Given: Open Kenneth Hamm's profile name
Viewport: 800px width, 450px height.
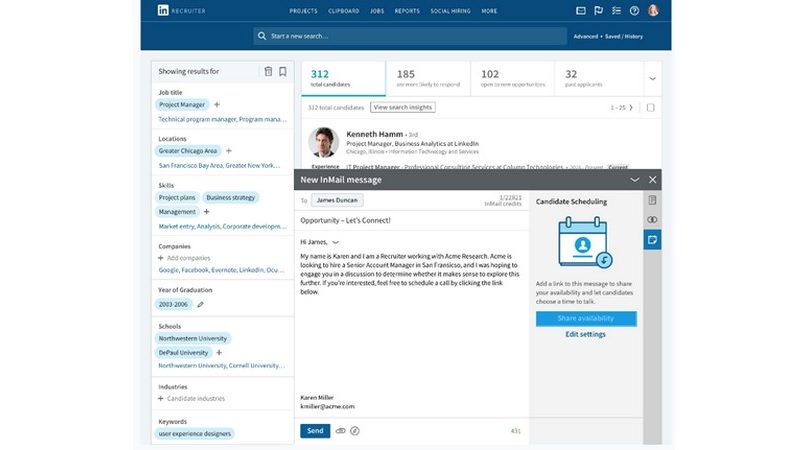Looking at the screenshot, I should coord(374,134).
